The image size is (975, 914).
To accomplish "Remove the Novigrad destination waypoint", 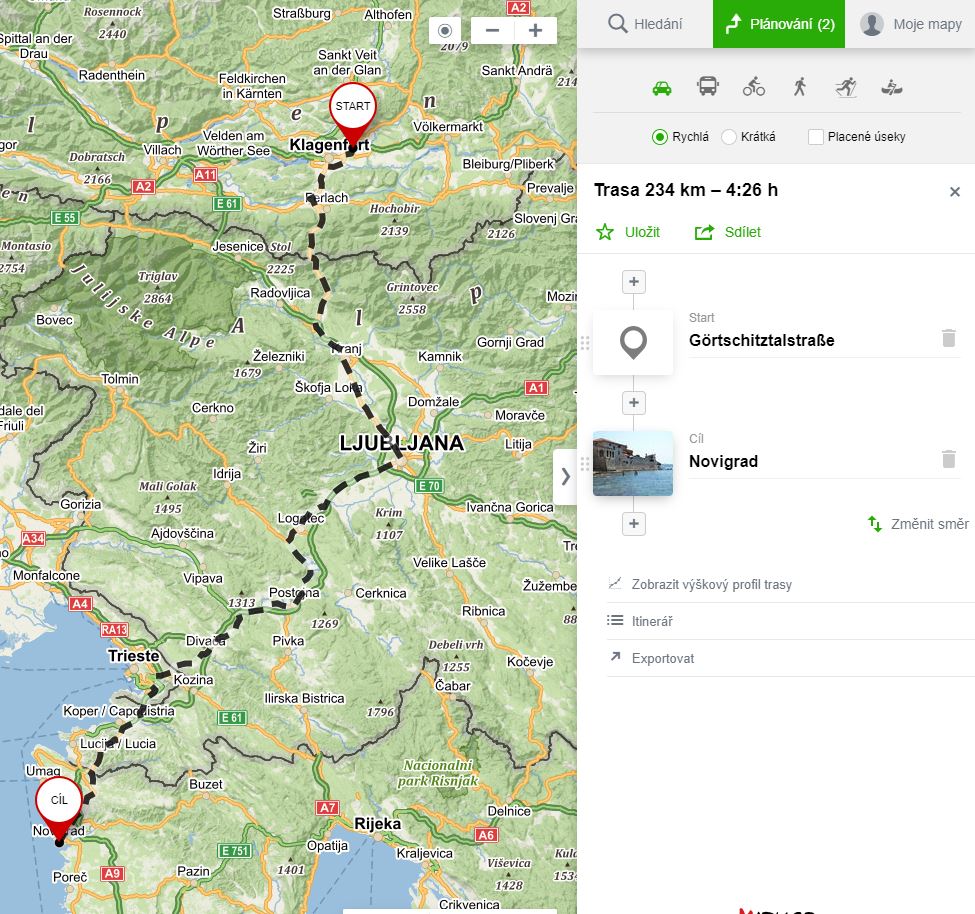I will tap(949, 459).
